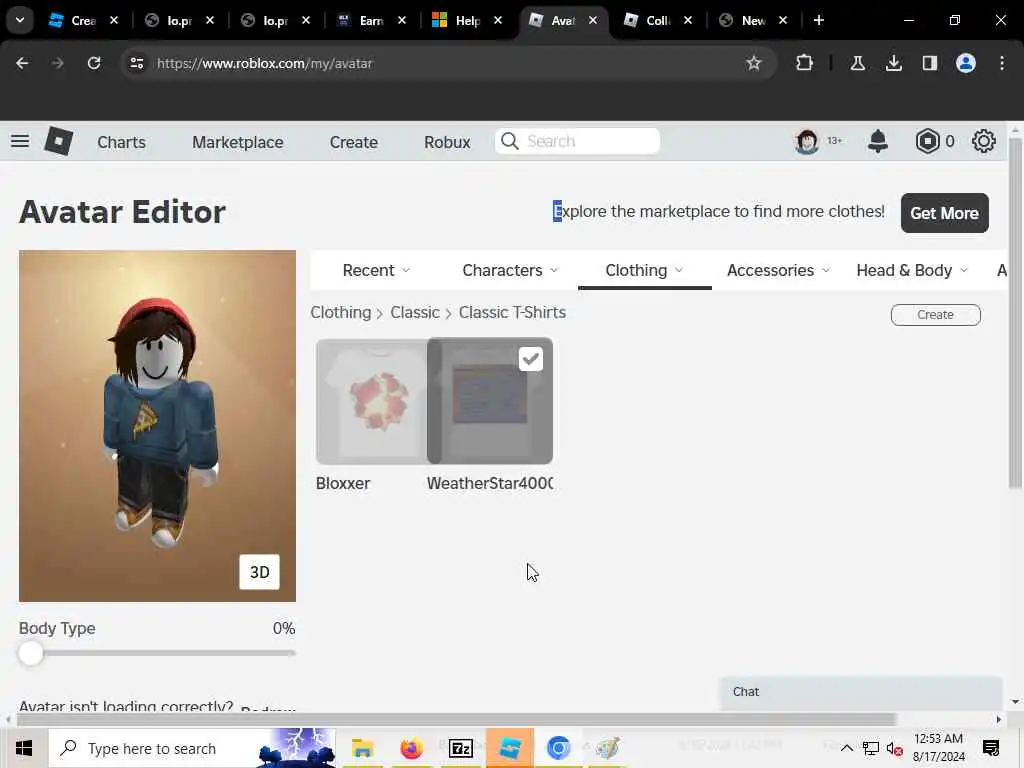Open the profile avatar headshot

[x=807, y=141]
